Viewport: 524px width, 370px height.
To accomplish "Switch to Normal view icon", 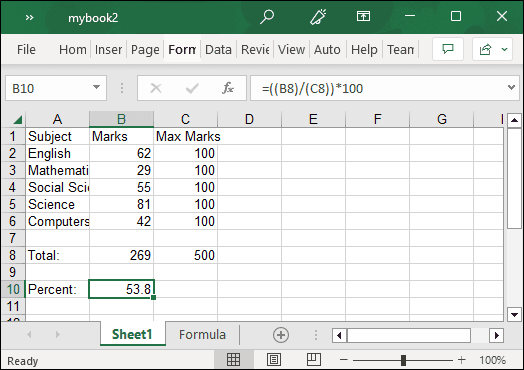I will coord(233,360).
